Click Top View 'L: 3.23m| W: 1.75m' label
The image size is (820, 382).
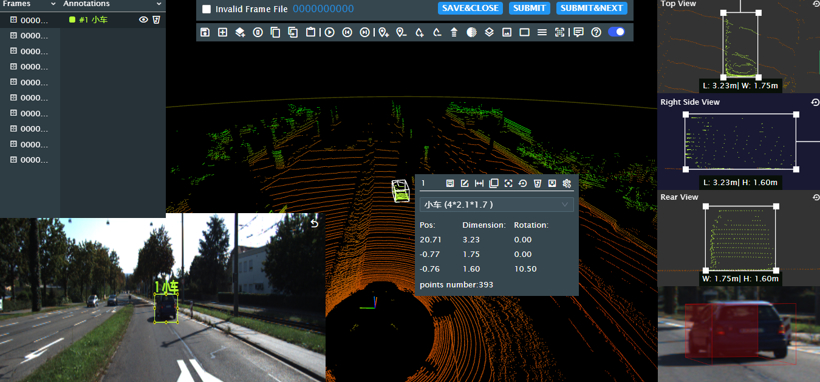coord(741,86)
